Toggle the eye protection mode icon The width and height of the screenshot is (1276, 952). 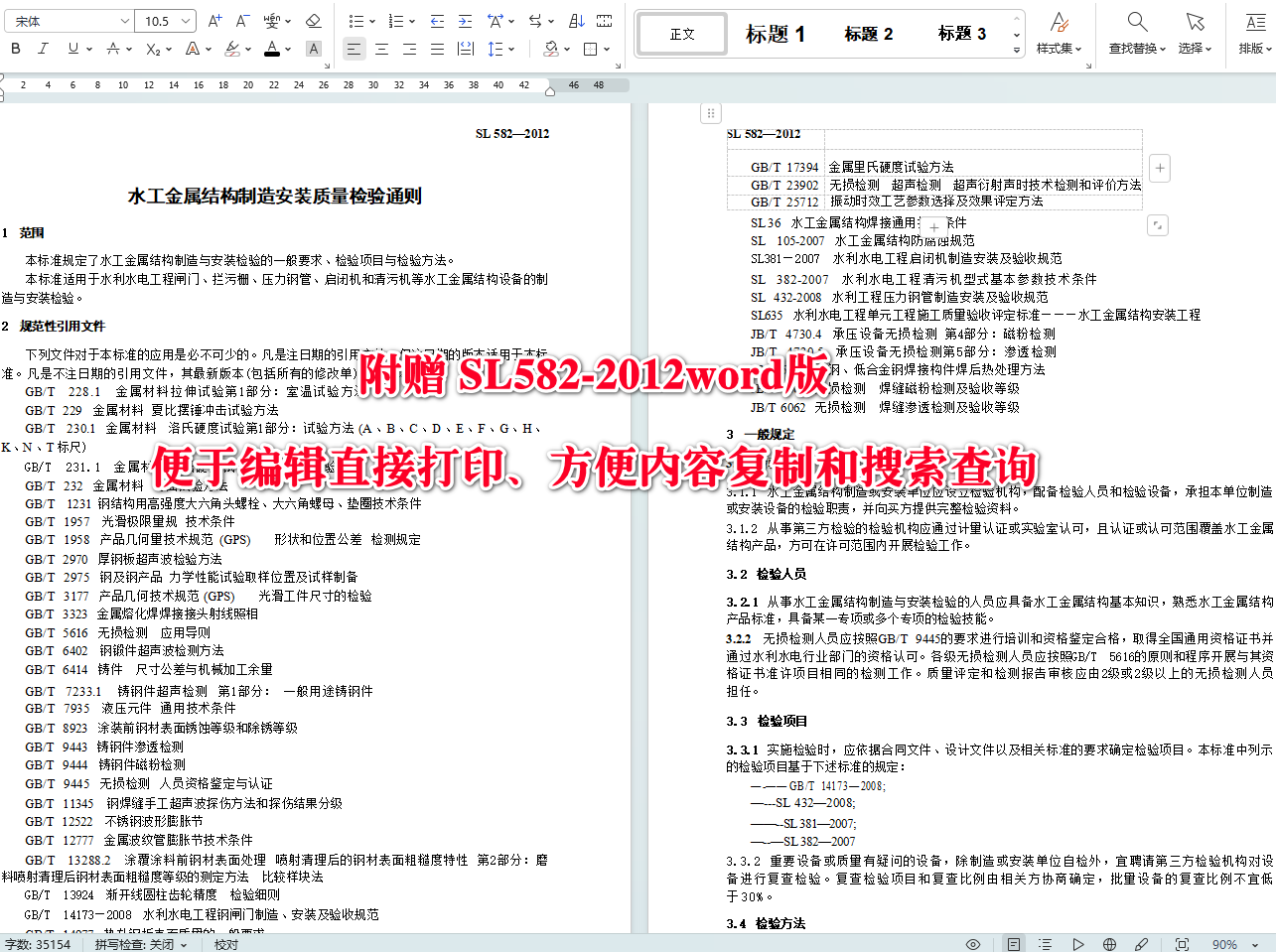coord(972,944)
